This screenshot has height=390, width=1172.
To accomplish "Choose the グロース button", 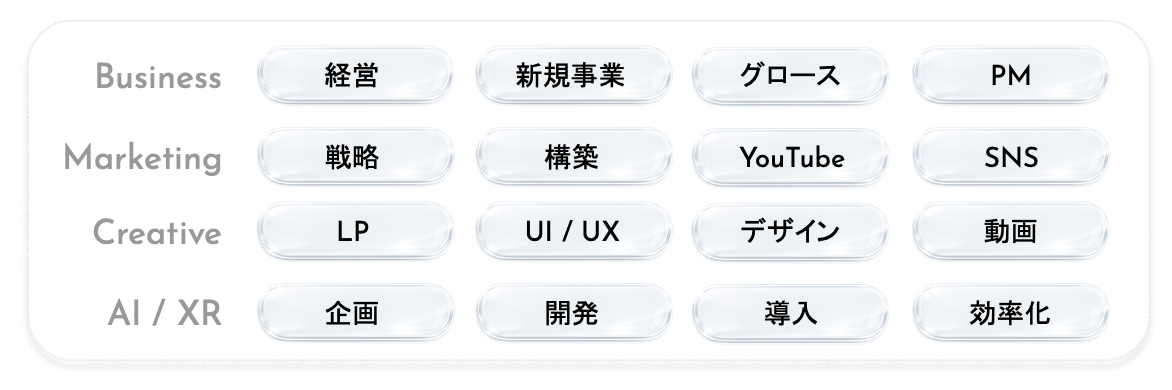I will pyautogui.click(x=790, y=75).
